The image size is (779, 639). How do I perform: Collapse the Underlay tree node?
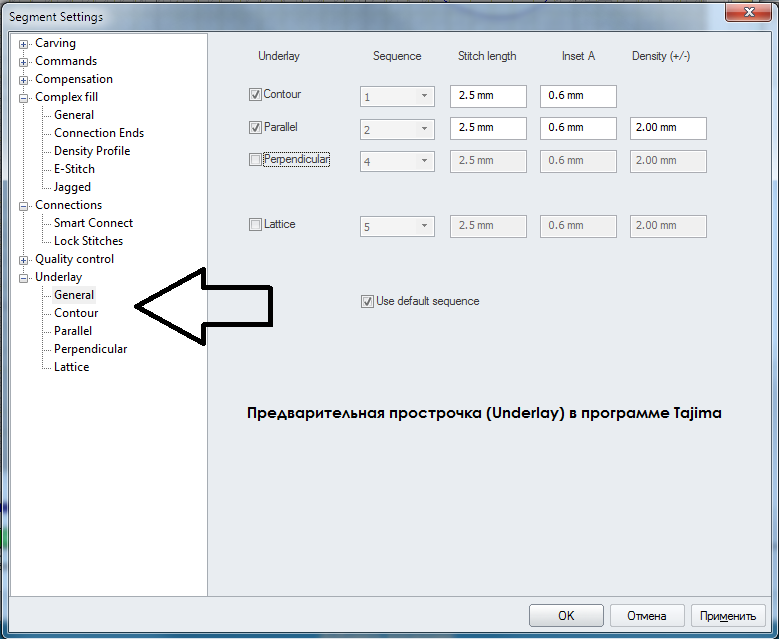[23, 278]
